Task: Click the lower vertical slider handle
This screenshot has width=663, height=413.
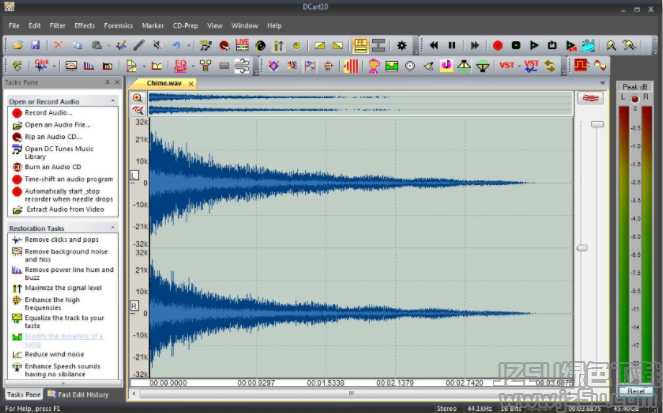Action: (582, 248)
